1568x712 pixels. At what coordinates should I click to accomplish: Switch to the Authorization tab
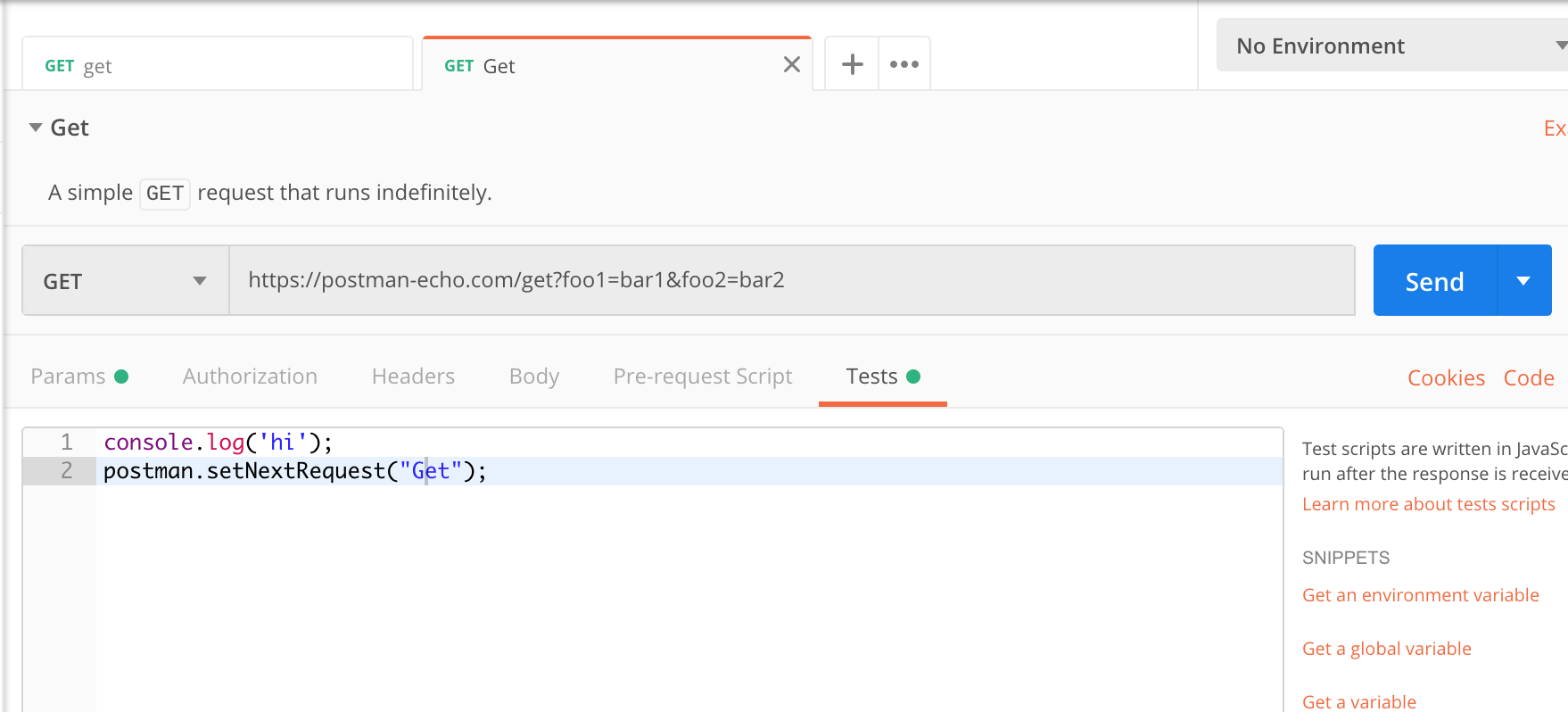point(250,377)
